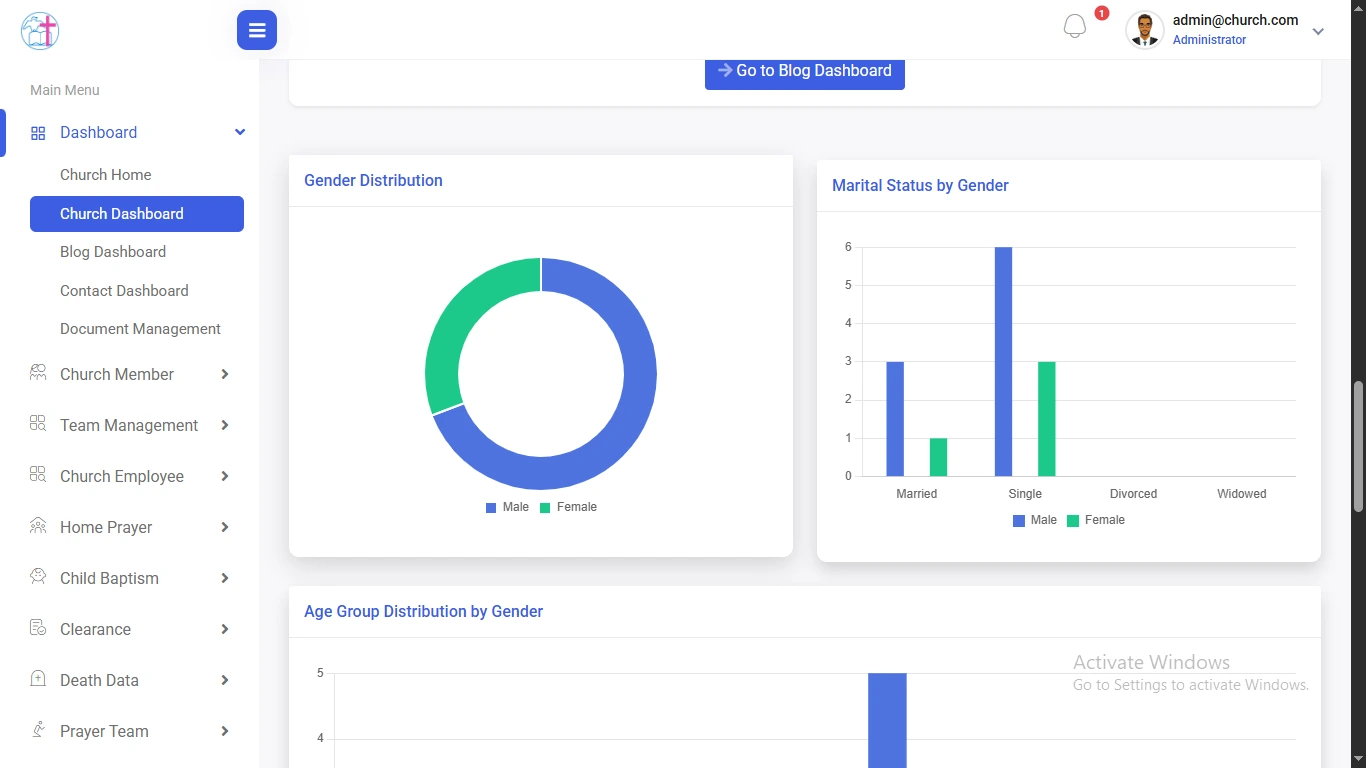The height and width of the screenshot is (768, 1366).
Task: Toggle the Female legend under Gender Distribution
Action: point(569,507)
